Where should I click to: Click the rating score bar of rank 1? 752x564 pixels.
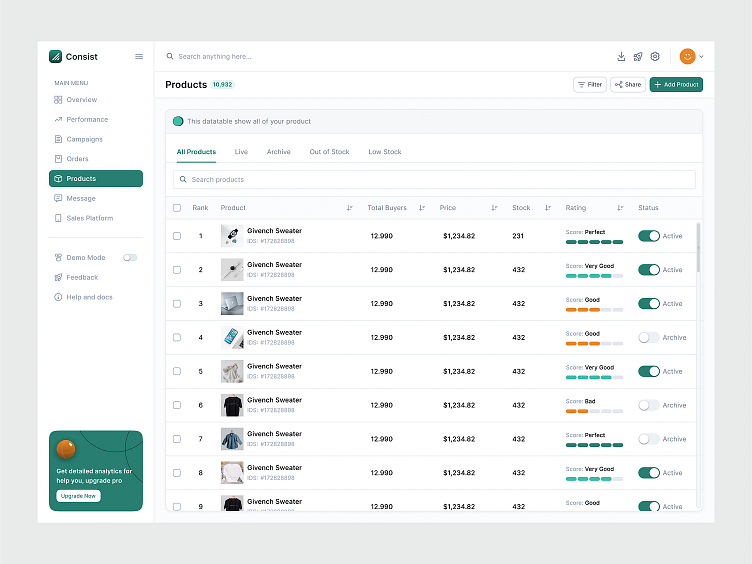click(x=594, y=242)
